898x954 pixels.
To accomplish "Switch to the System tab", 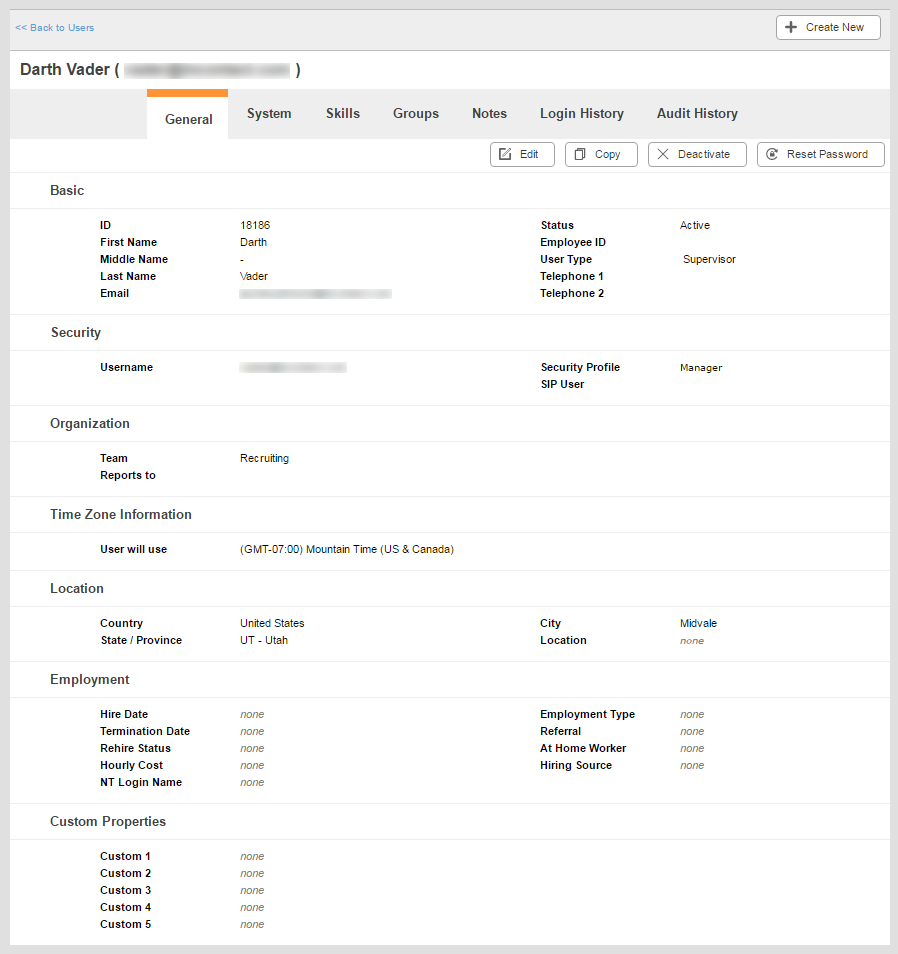I will [269, 114].
